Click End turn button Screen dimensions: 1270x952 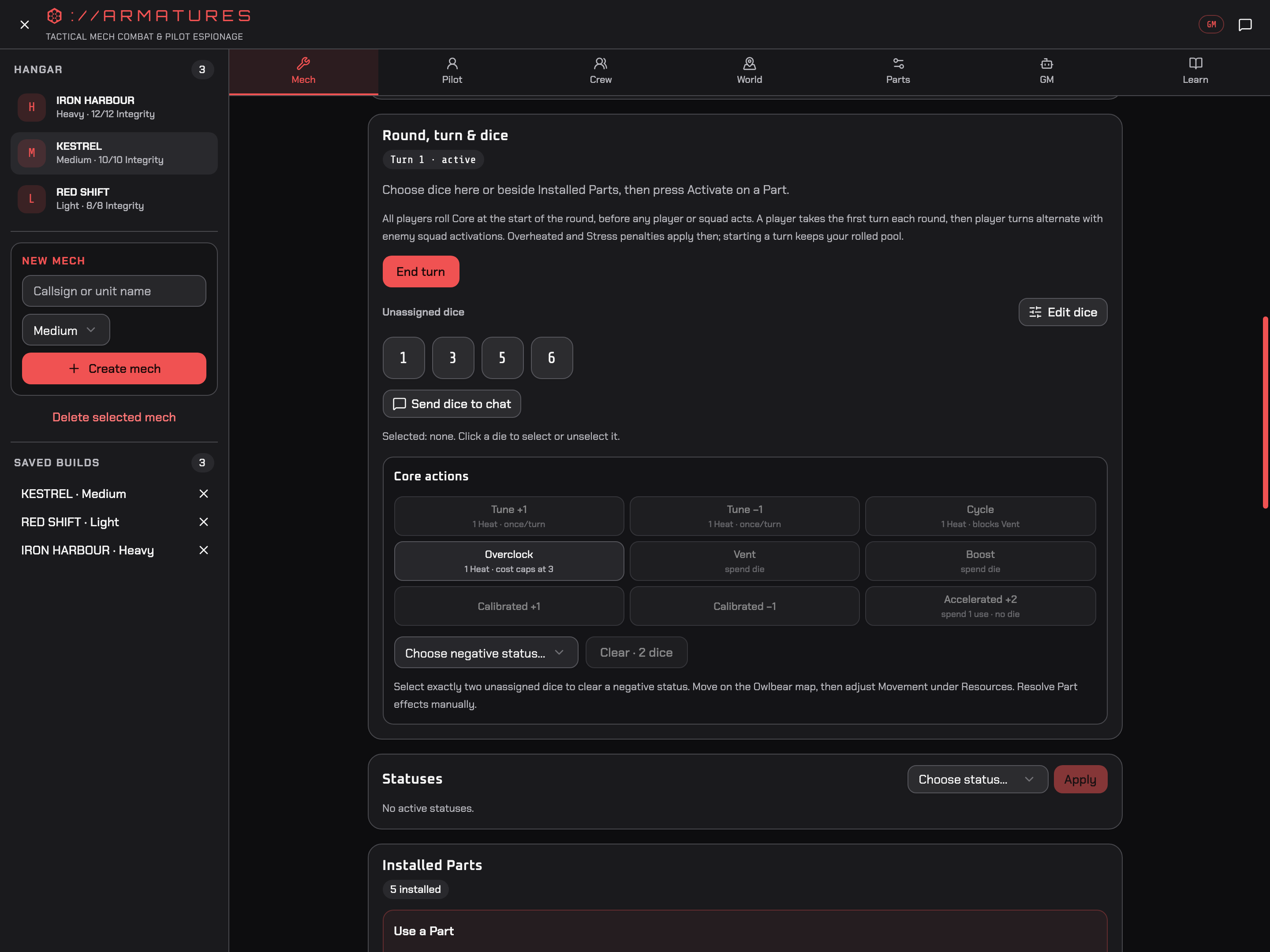pyautogui.click(x=421, y=271)
